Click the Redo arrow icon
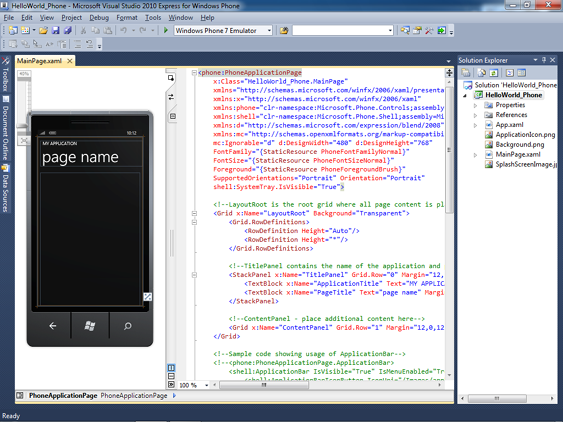Screen dimensions: 563x422 [143, 31]
